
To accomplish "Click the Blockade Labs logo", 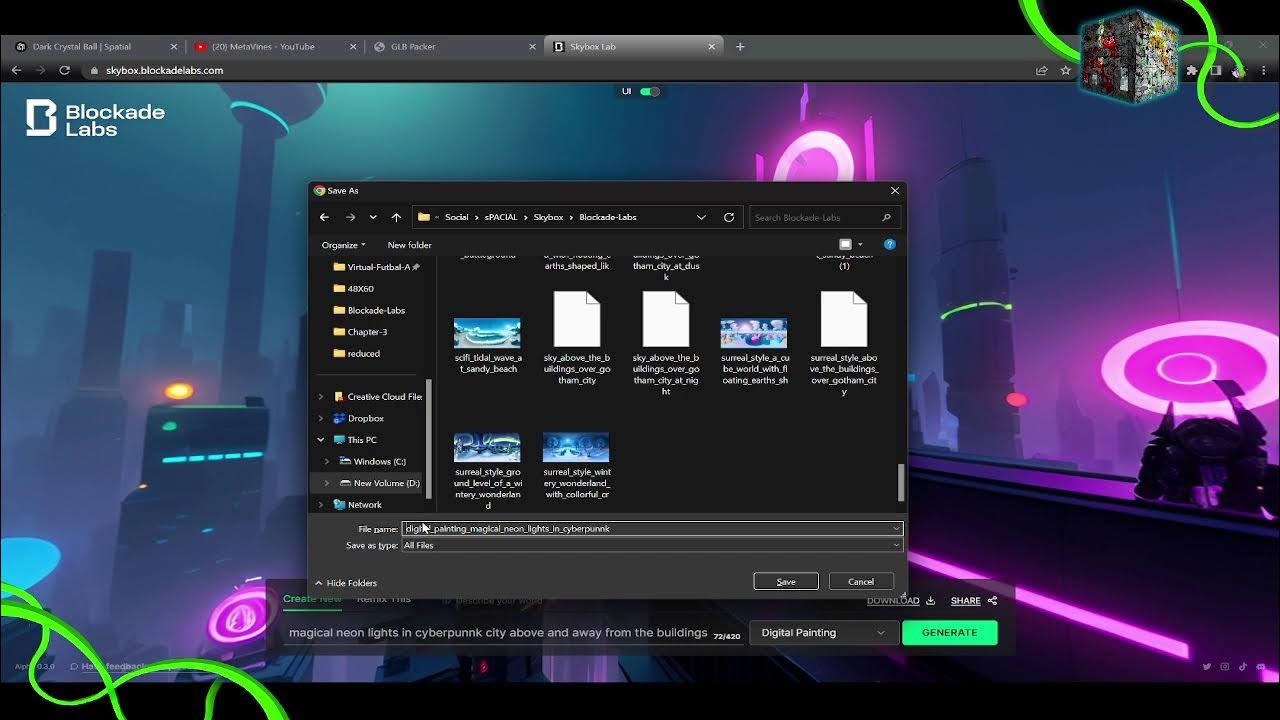I will (x=95, y=118).
